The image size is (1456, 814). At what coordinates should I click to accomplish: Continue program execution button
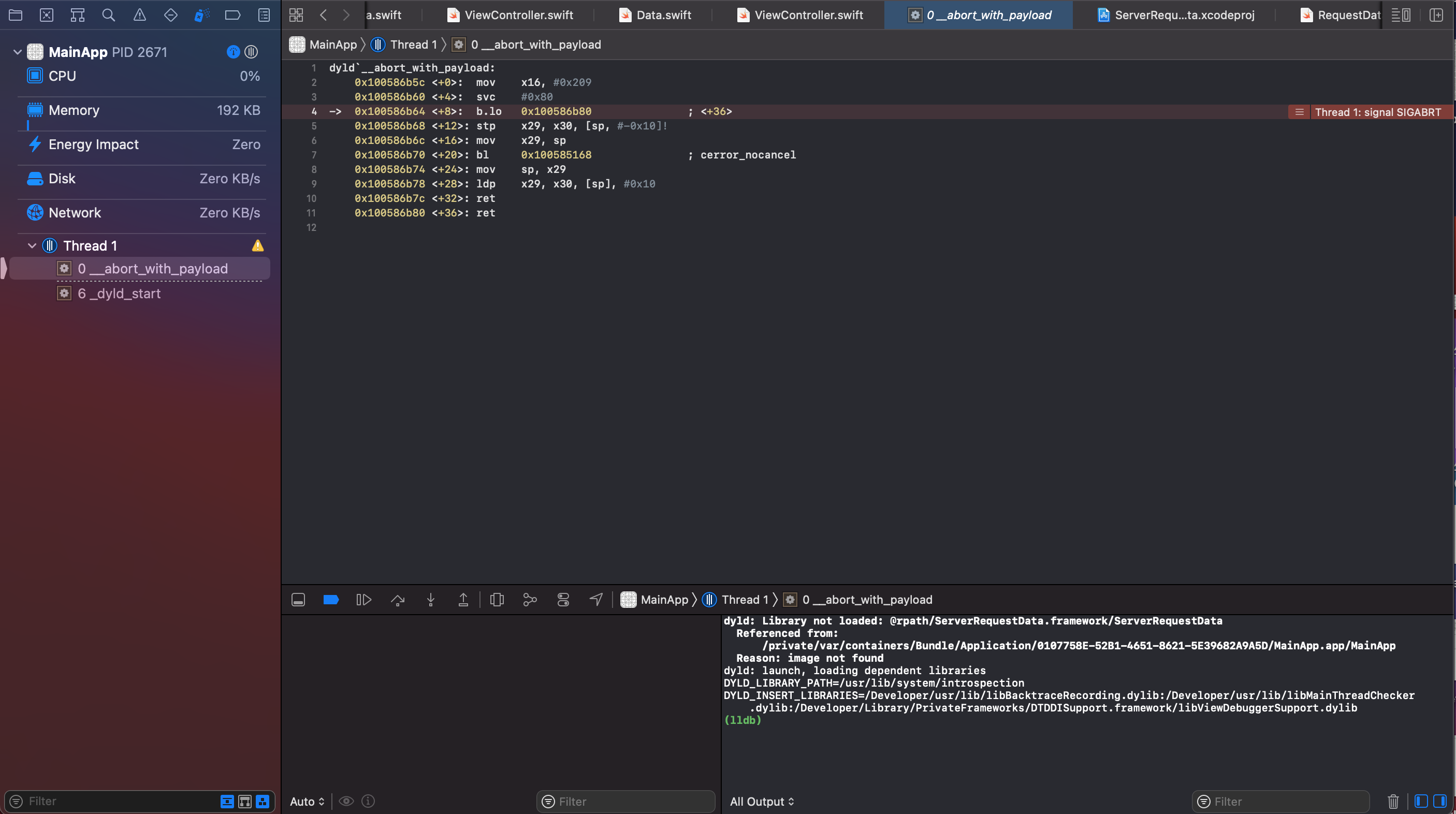coord(363,600)
